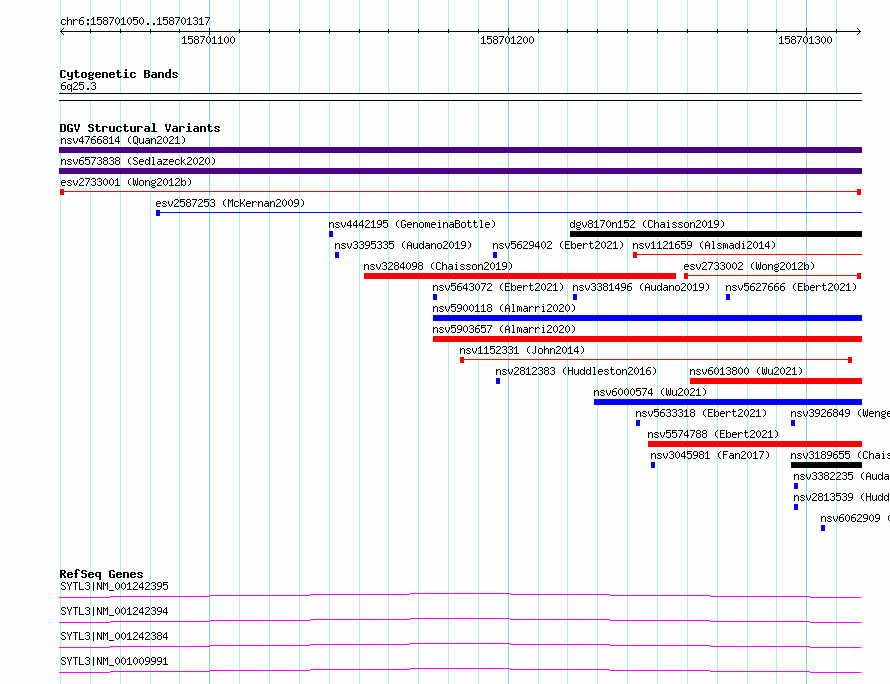Viewport: 890px width, 684px height.
Task: Click the nsv6573838 (Sedlazeck2020) purple bar
Action: pos(460,171)
